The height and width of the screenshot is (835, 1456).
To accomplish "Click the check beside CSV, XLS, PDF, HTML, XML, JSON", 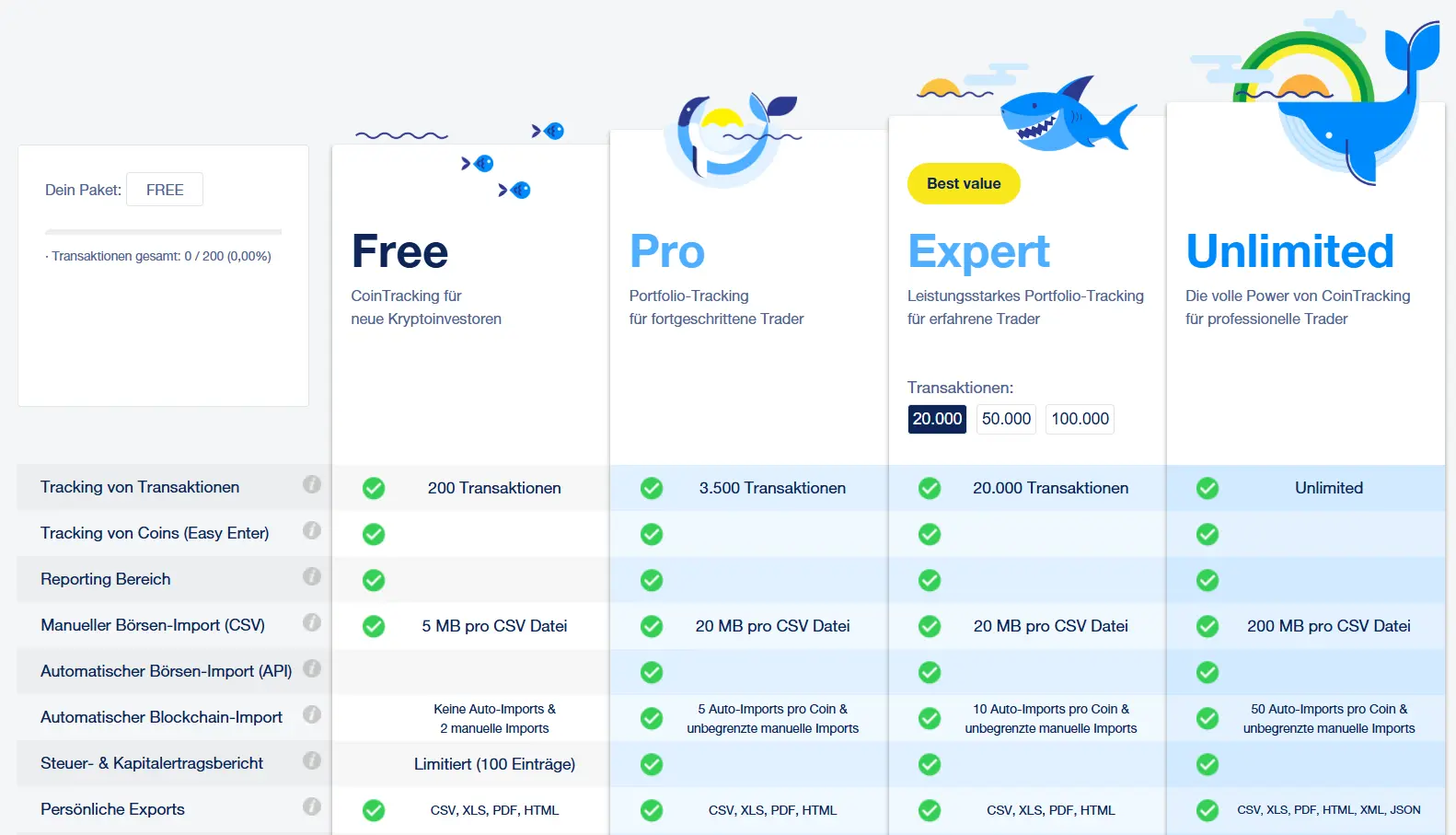I will click(1208, 810).
